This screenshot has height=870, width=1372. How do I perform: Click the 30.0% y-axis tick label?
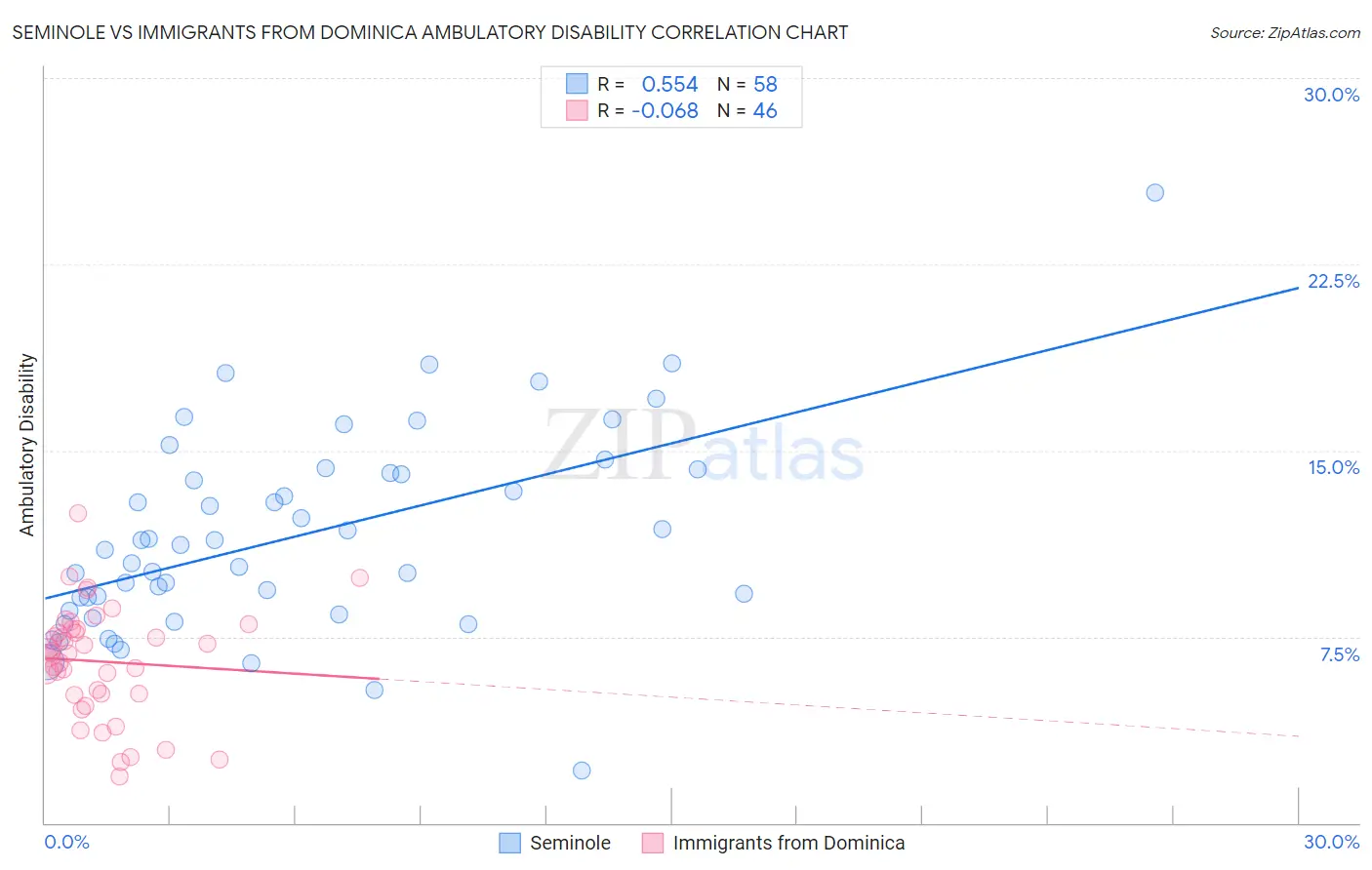[x=1331, y=95]
